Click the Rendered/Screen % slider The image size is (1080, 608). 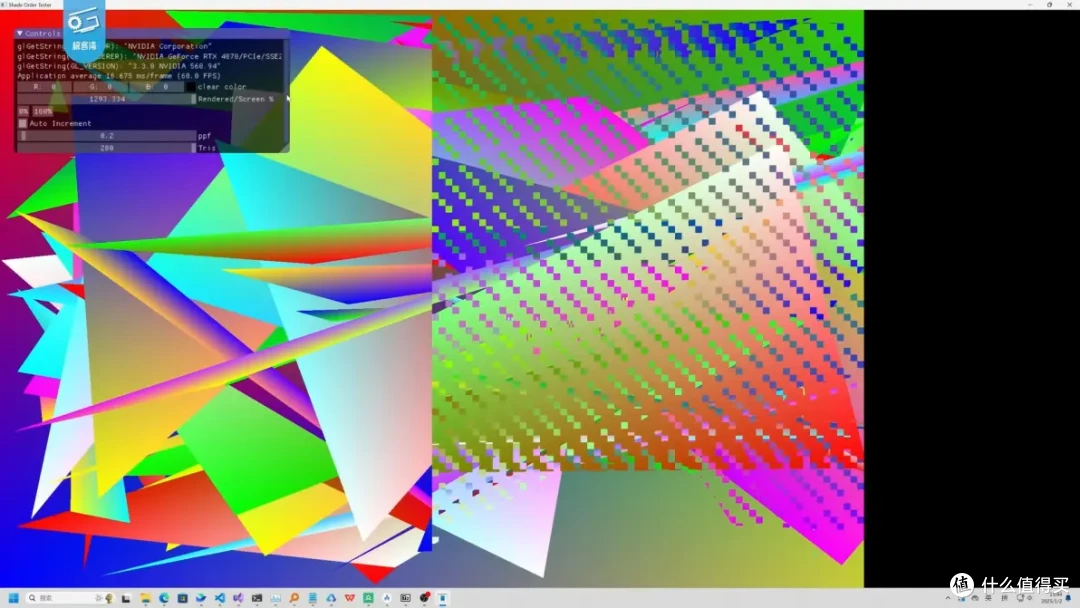[x=107, y=99]
